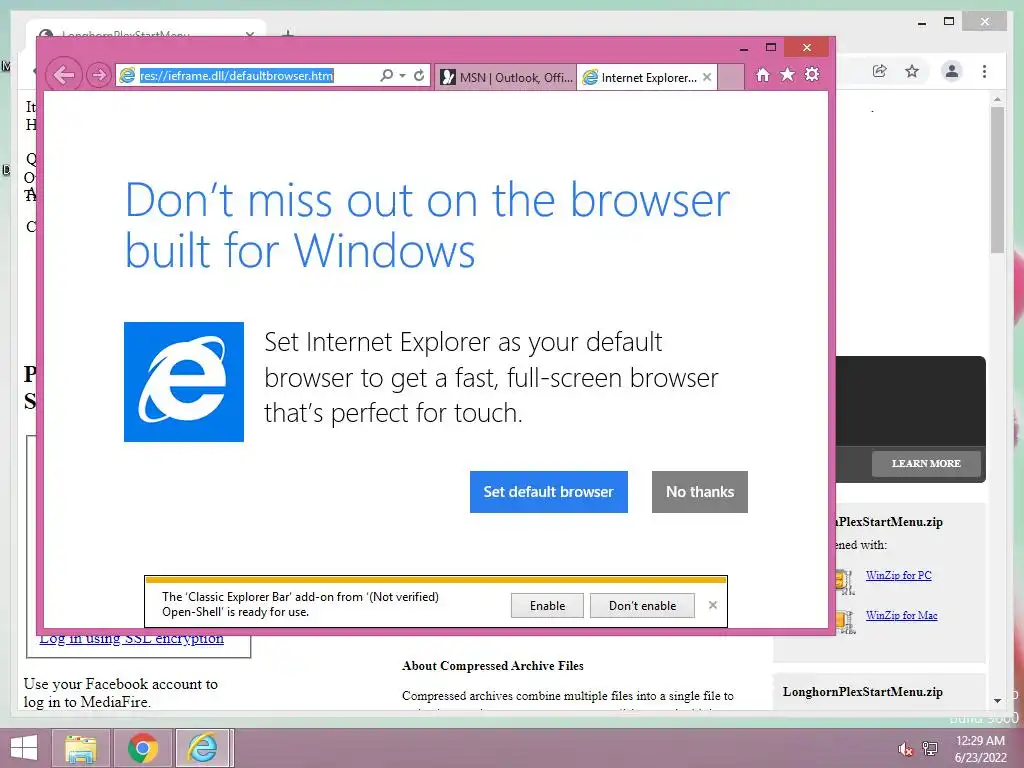This screenshot has height=768, width=1024.
Task: Minimize the Internet Explorer window
Action: (743, 48)
